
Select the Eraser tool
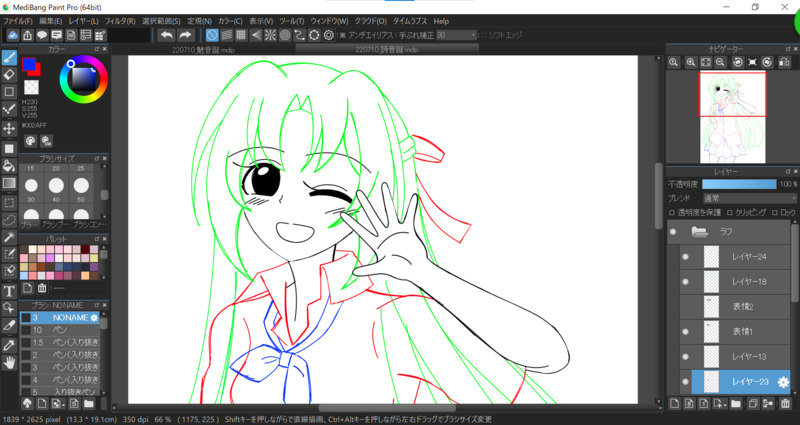9,74
